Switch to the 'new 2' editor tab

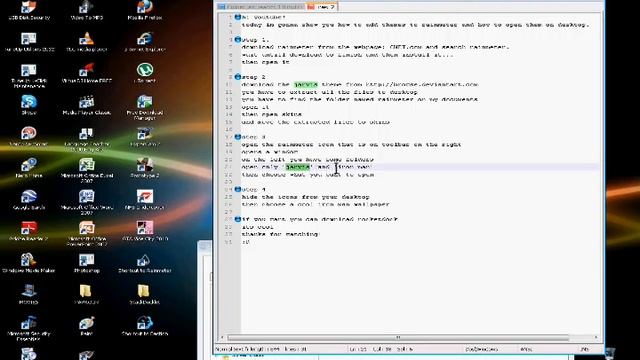pos(322,7)
